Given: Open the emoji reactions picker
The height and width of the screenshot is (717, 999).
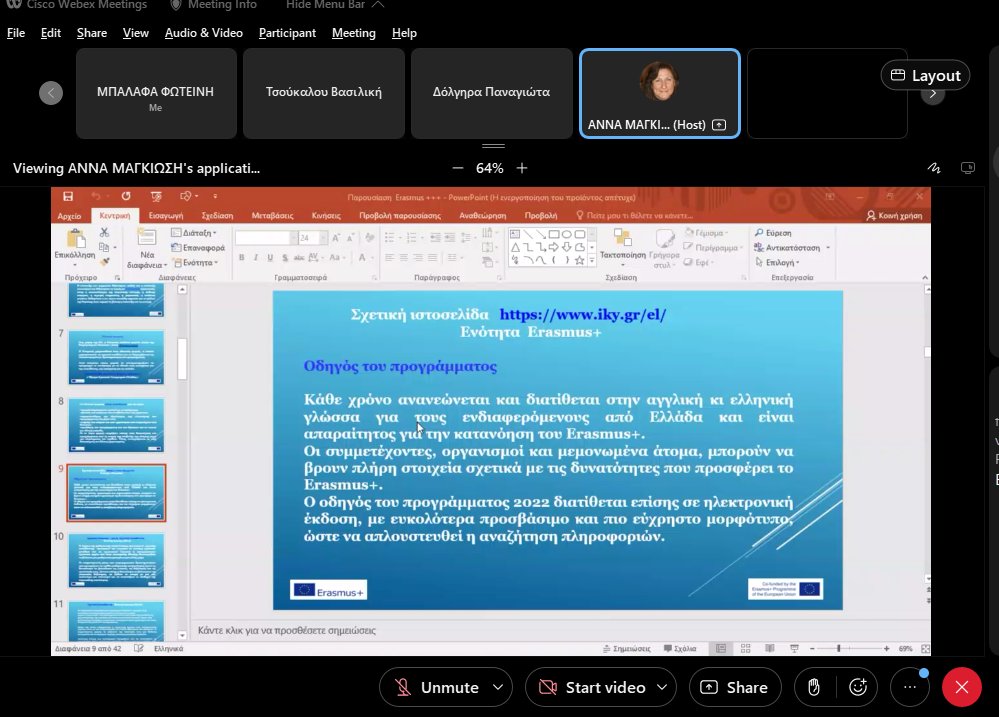Looking at the screenshot, I should pos(857,687).
